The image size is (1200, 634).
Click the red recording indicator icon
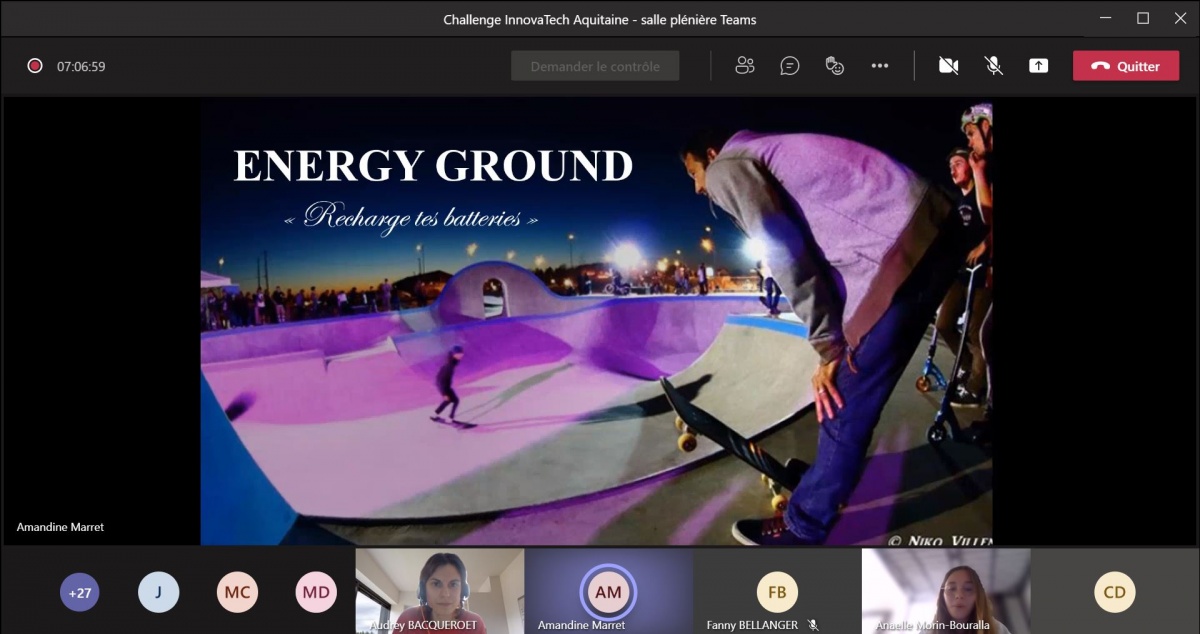pyautogui.click(x=35, y=66)
